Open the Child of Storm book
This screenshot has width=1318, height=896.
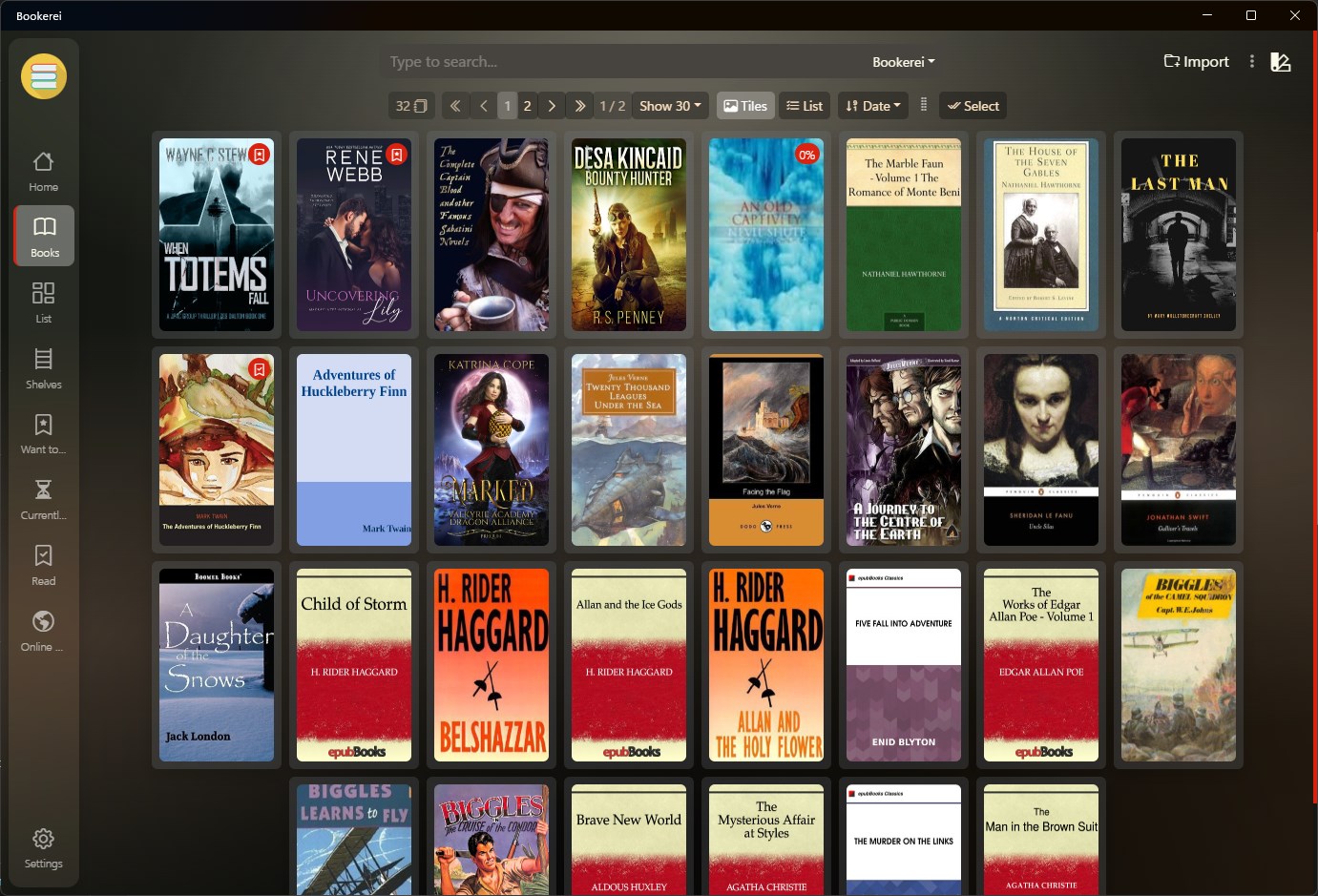pos(354,665)
